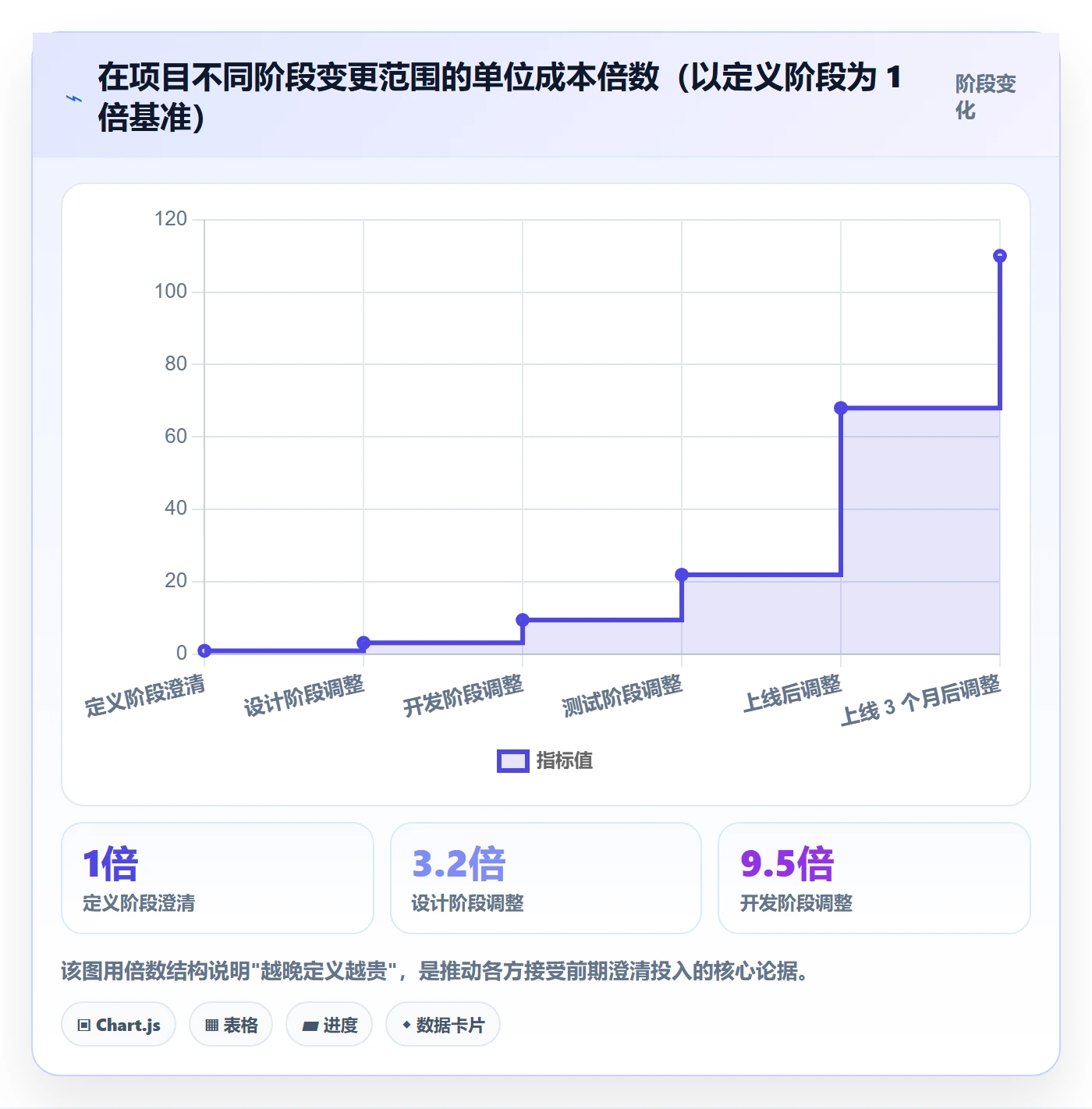Click the y-axis value 100
This screenshot has width=1092, height=1109.
(171, 291)
